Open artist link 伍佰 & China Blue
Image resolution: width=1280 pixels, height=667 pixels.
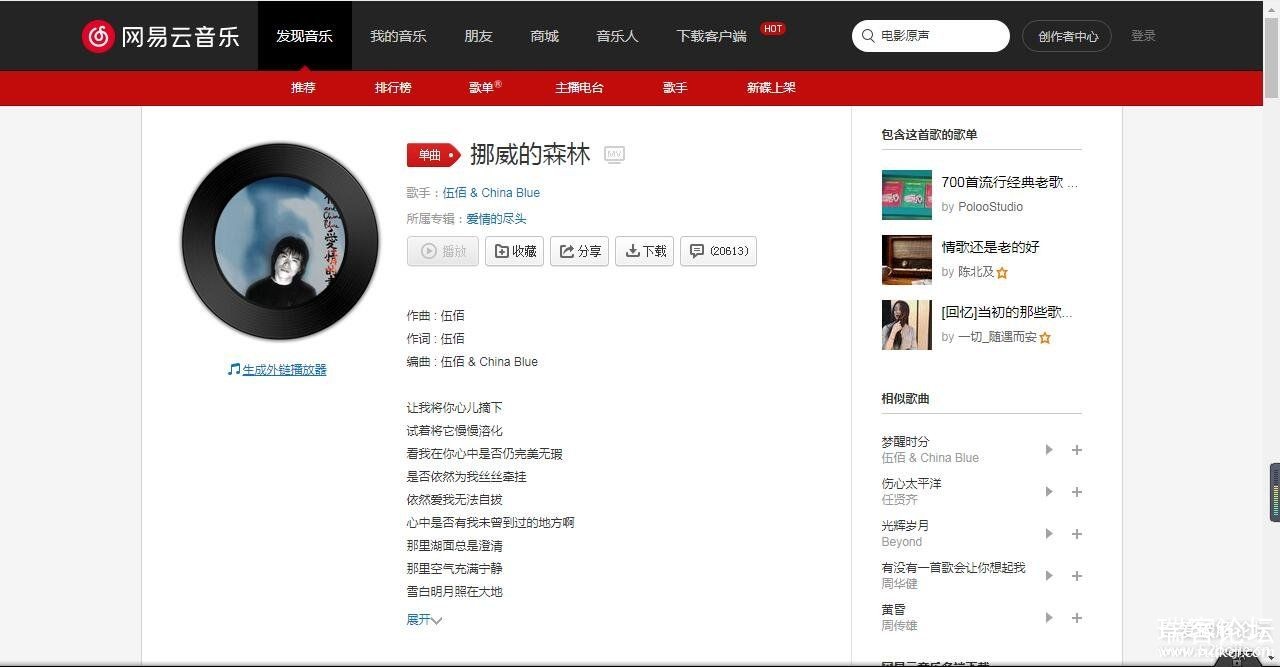pyautogui.click(x=491, y=193)
